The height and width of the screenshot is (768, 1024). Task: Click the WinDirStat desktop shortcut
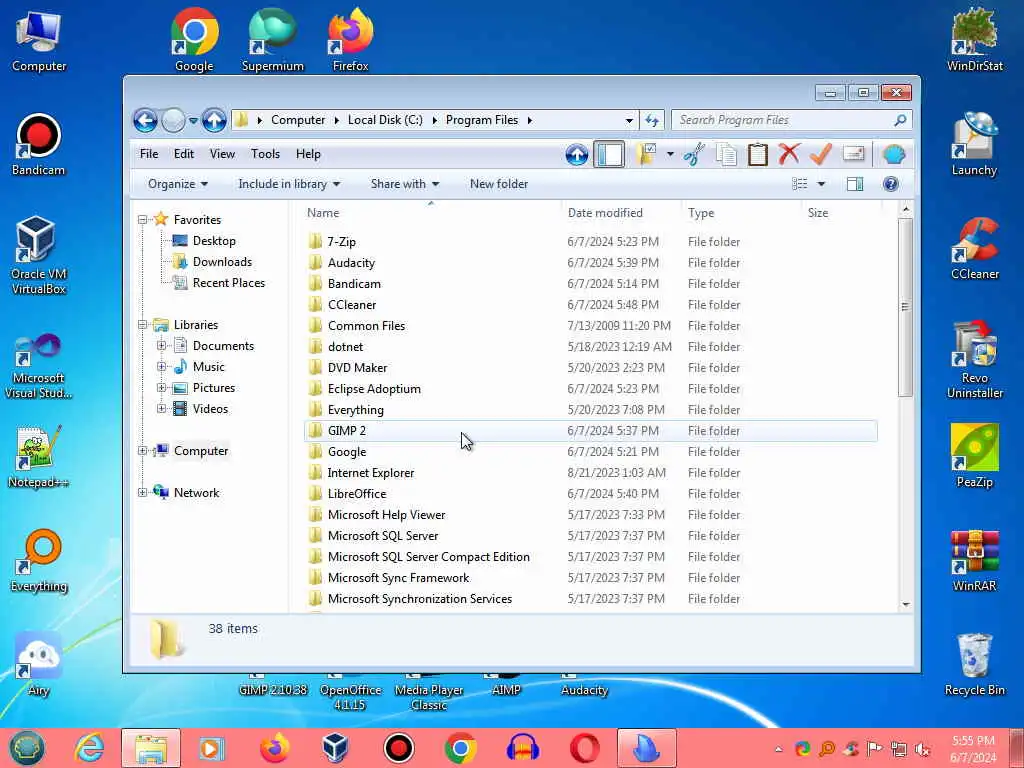pyautogui.click(x=974, y=39)
